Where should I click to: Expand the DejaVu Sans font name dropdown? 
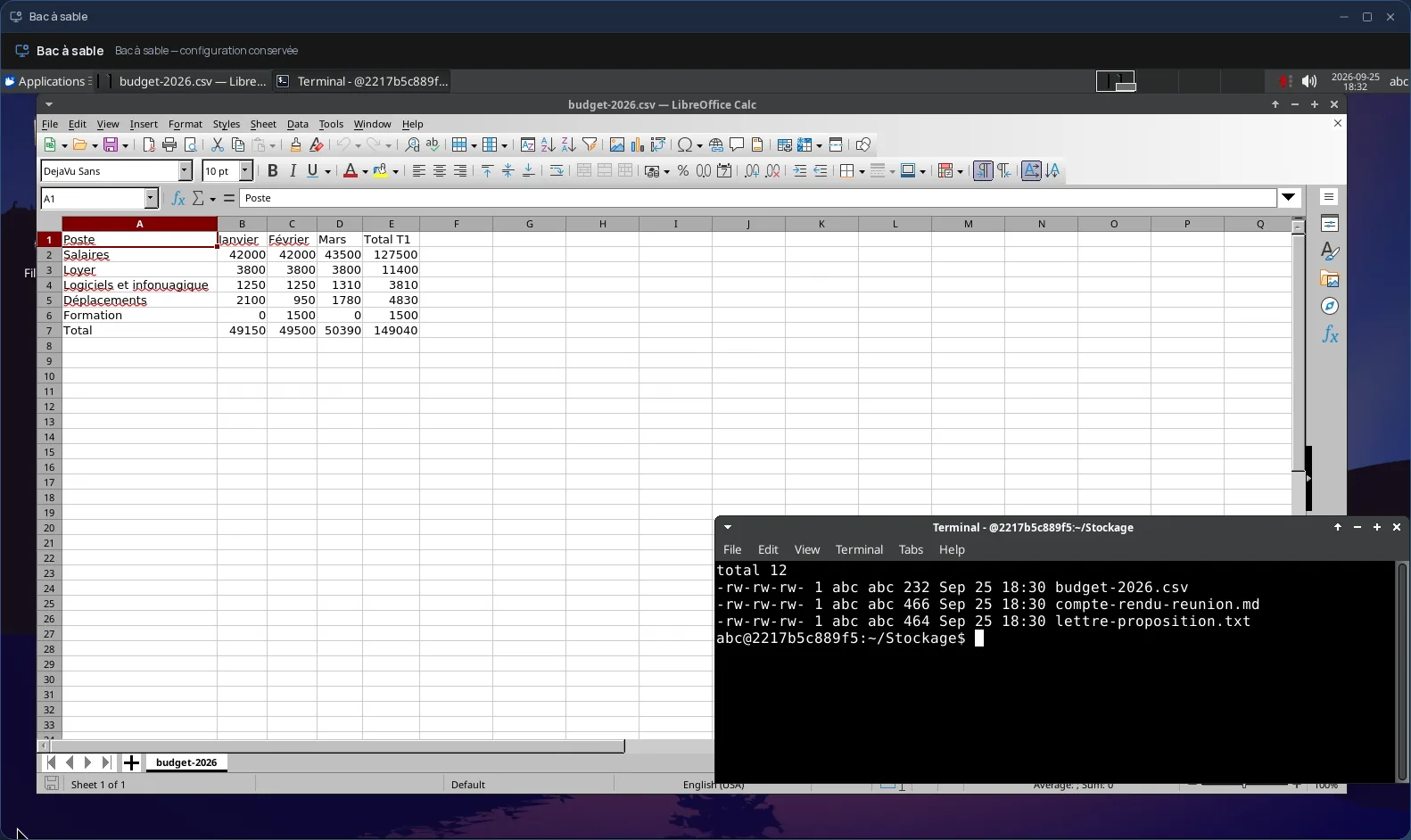coord(186,171)
